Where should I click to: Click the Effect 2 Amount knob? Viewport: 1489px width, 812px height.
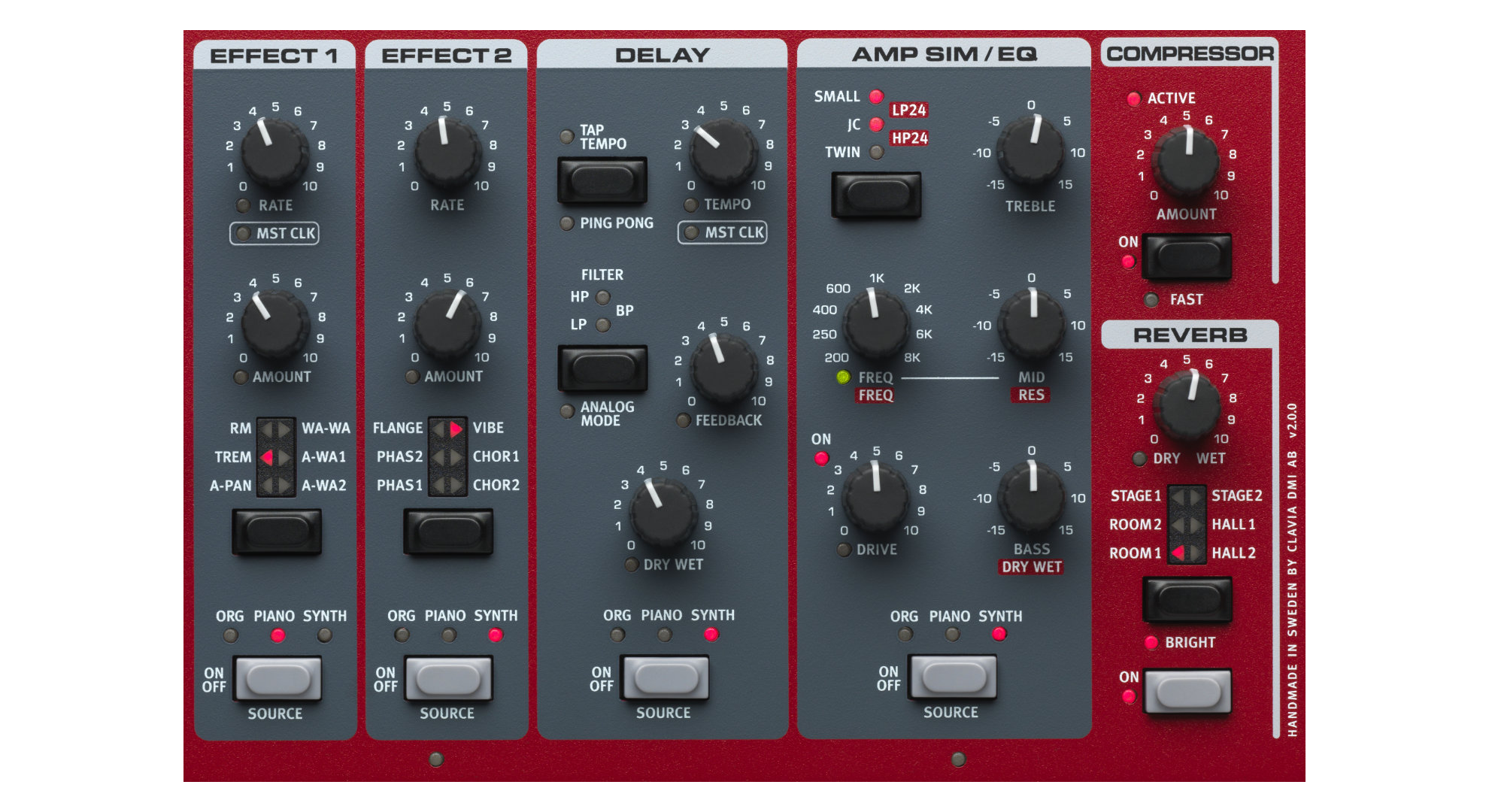447,325
